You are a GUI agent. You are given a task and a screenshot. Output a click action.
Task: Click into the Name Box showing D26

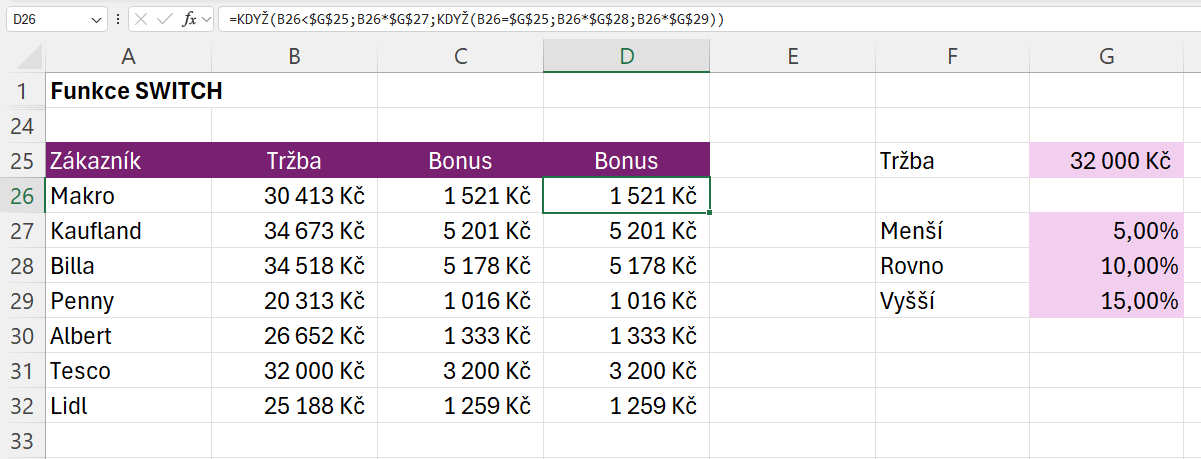[48, 20]
